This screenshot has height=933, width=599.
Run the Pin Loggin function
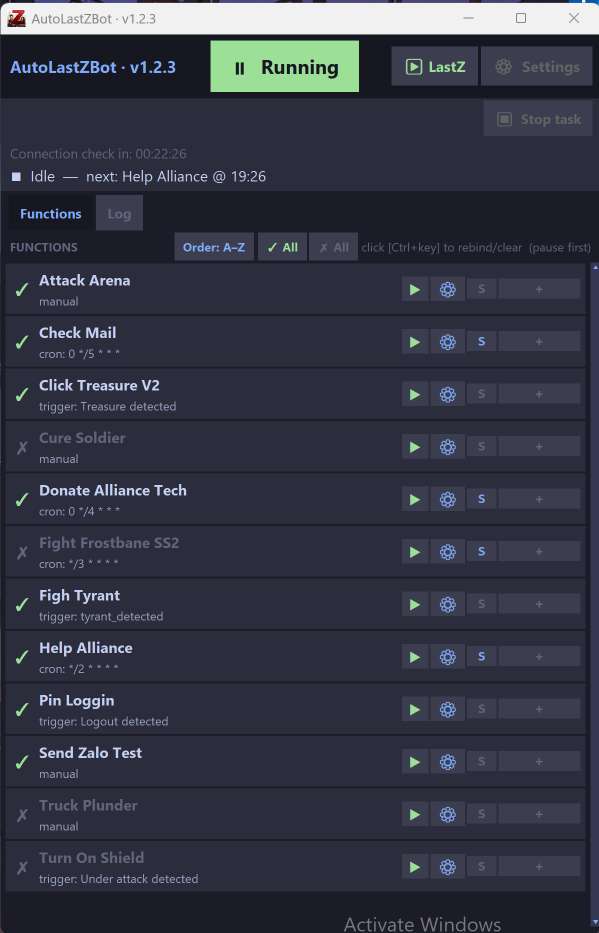click(415, 709)
